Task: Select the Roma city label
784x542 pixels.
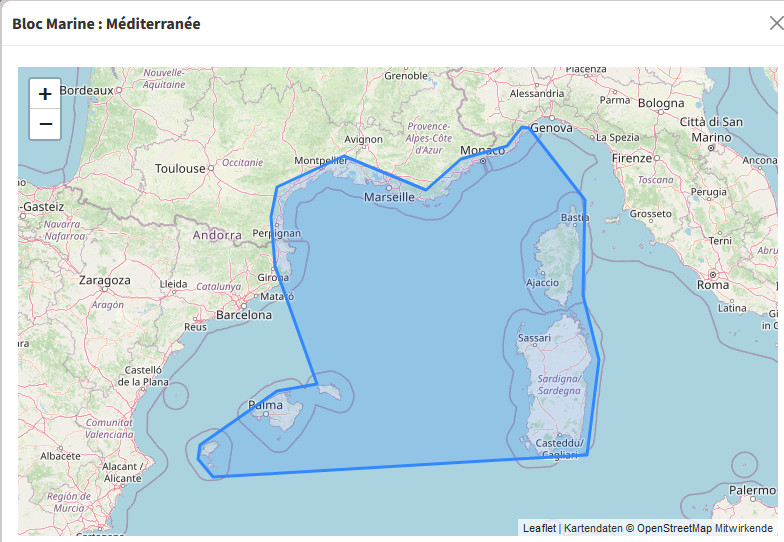Action: (713, 285)
